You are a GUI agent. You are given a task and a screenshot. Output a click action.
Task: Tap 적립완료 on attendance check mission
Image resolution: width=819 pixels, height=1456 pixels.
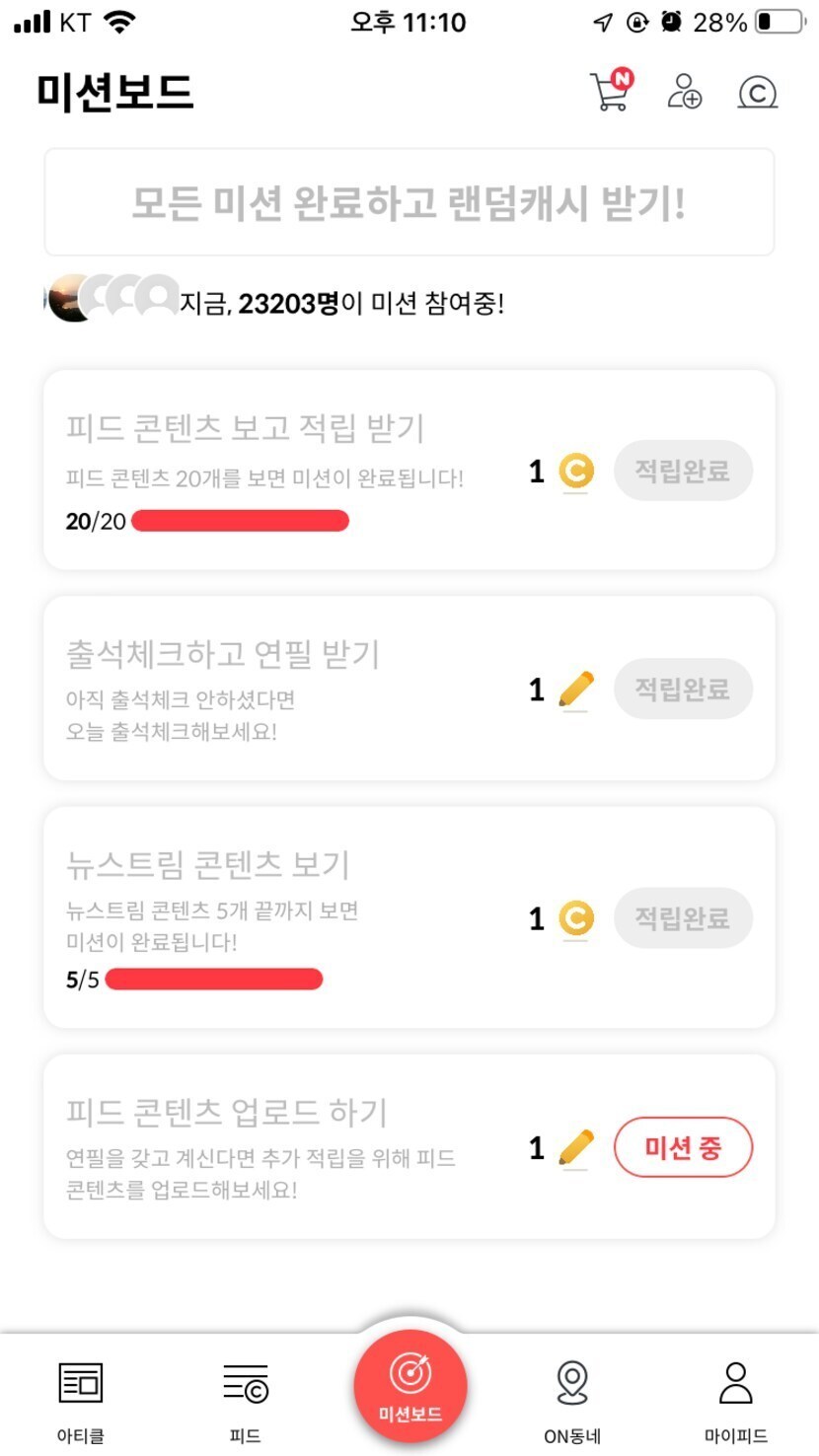coord(683,689)
